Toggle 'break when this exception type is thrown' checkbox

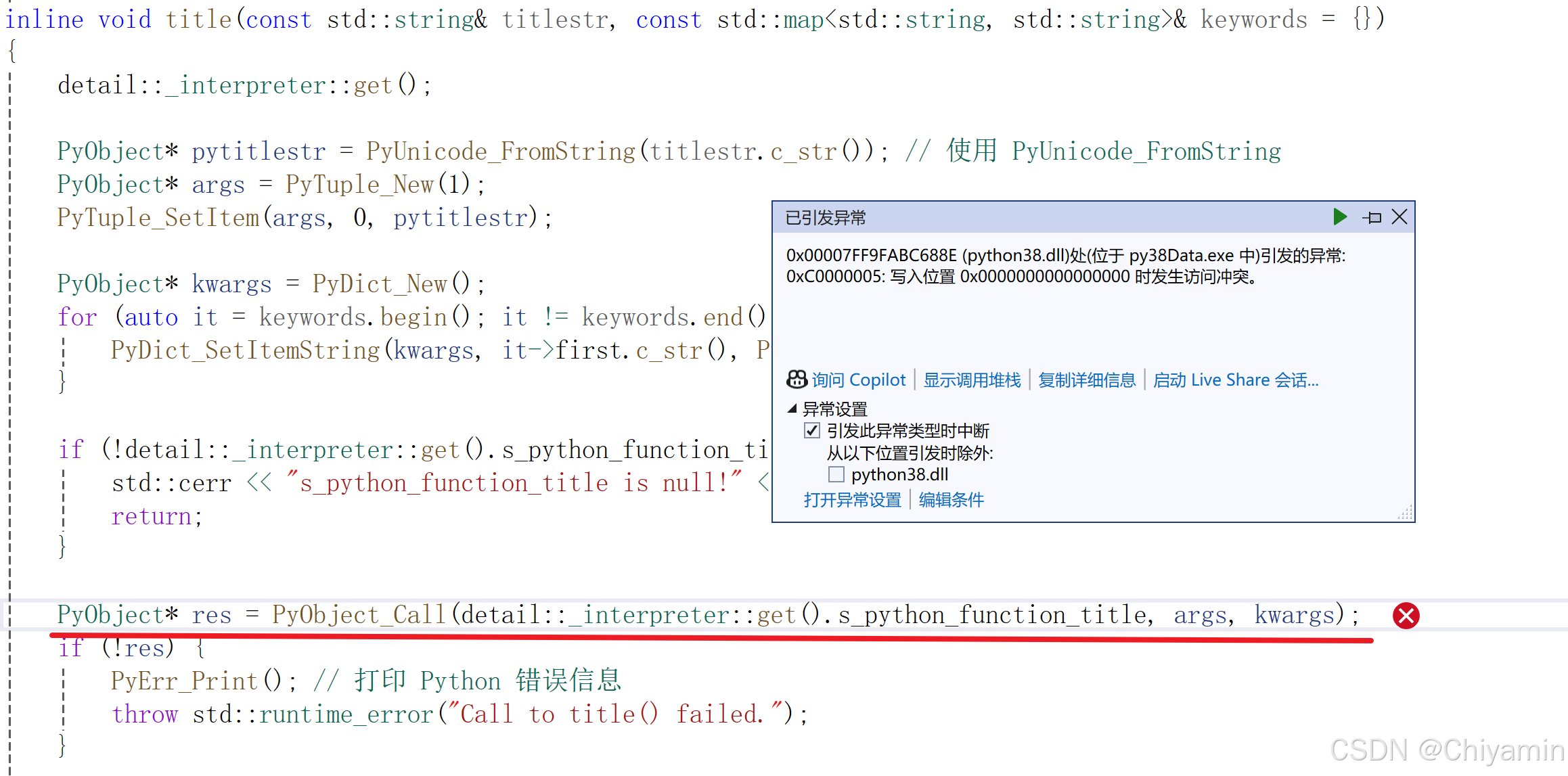pos(812,431)
